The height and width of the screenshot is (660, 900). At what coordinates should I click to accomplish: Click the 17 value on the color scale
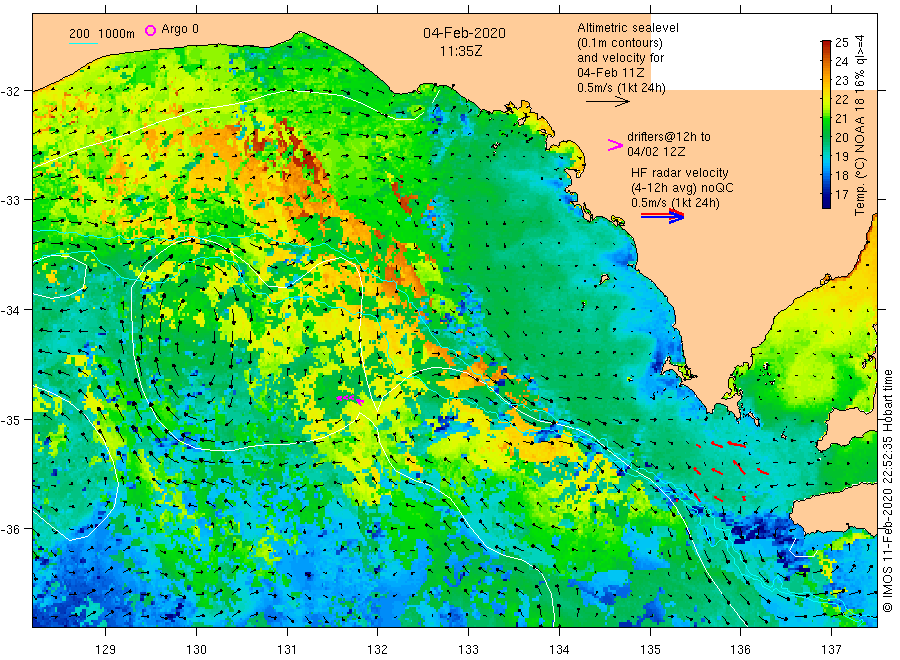841,195
